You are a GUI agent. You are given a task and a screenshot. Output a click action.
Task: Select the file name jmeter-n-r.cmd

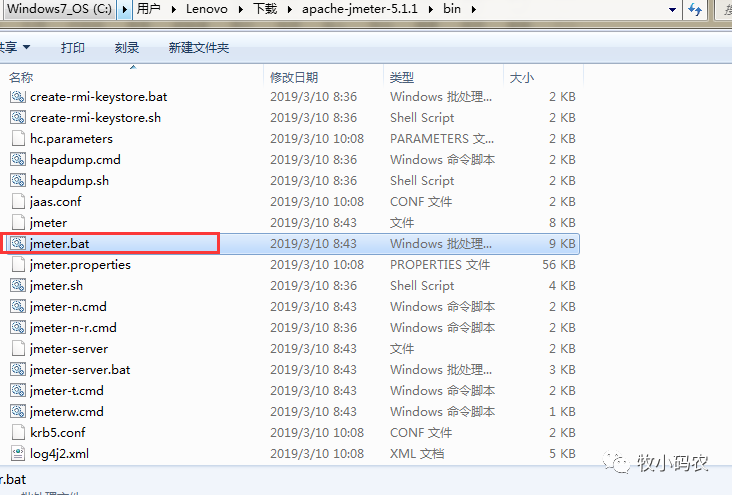pyautogui.click(x=73, y=328)
